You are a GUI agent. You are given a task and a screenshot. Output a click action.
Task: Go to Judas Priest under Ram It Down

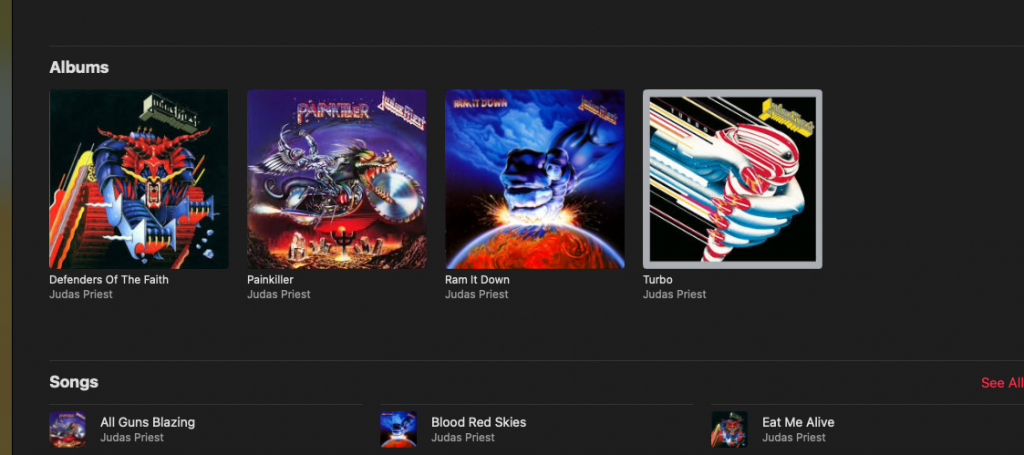[477, 294]
